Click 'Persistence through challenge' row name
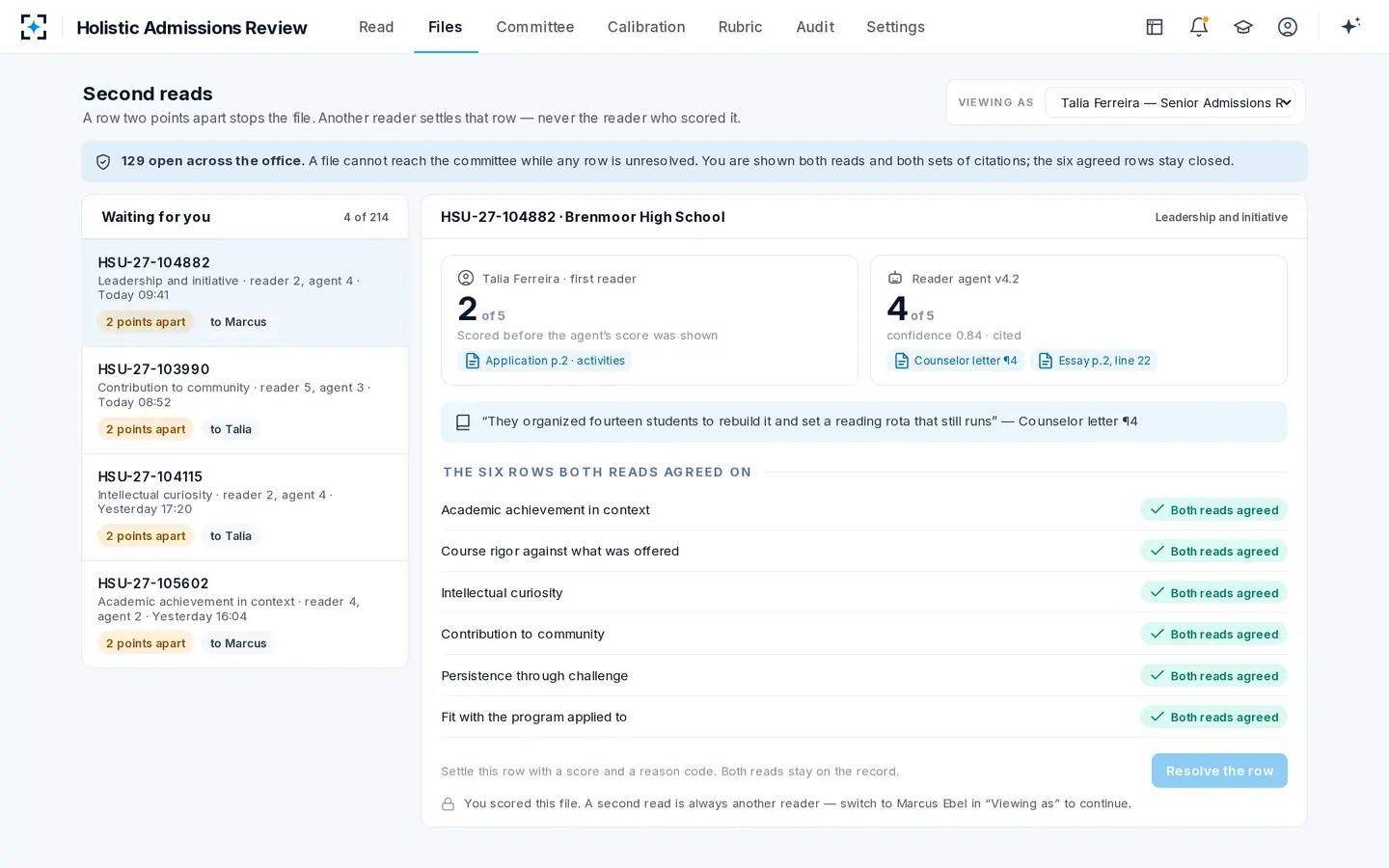This screenshot has height=868, width=1389. tap(534, 675)
